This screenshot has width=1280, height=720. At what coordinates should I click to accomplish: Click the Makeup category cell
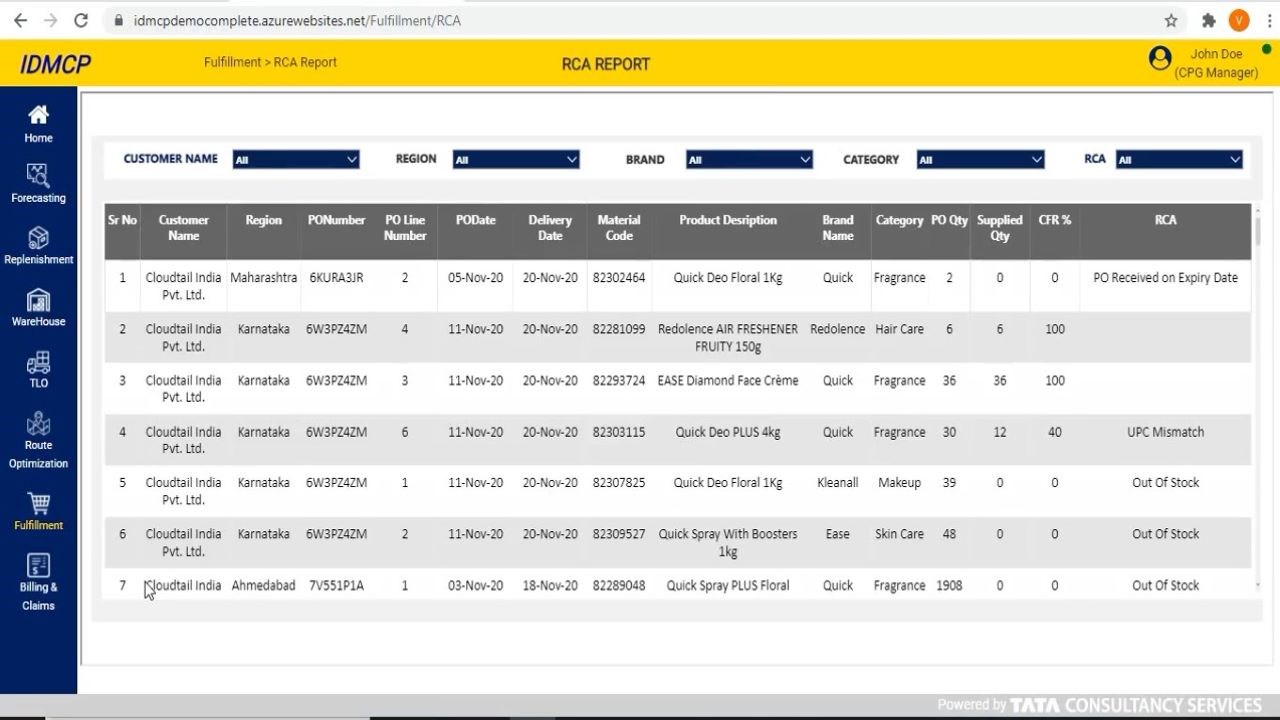pos(899,483)
